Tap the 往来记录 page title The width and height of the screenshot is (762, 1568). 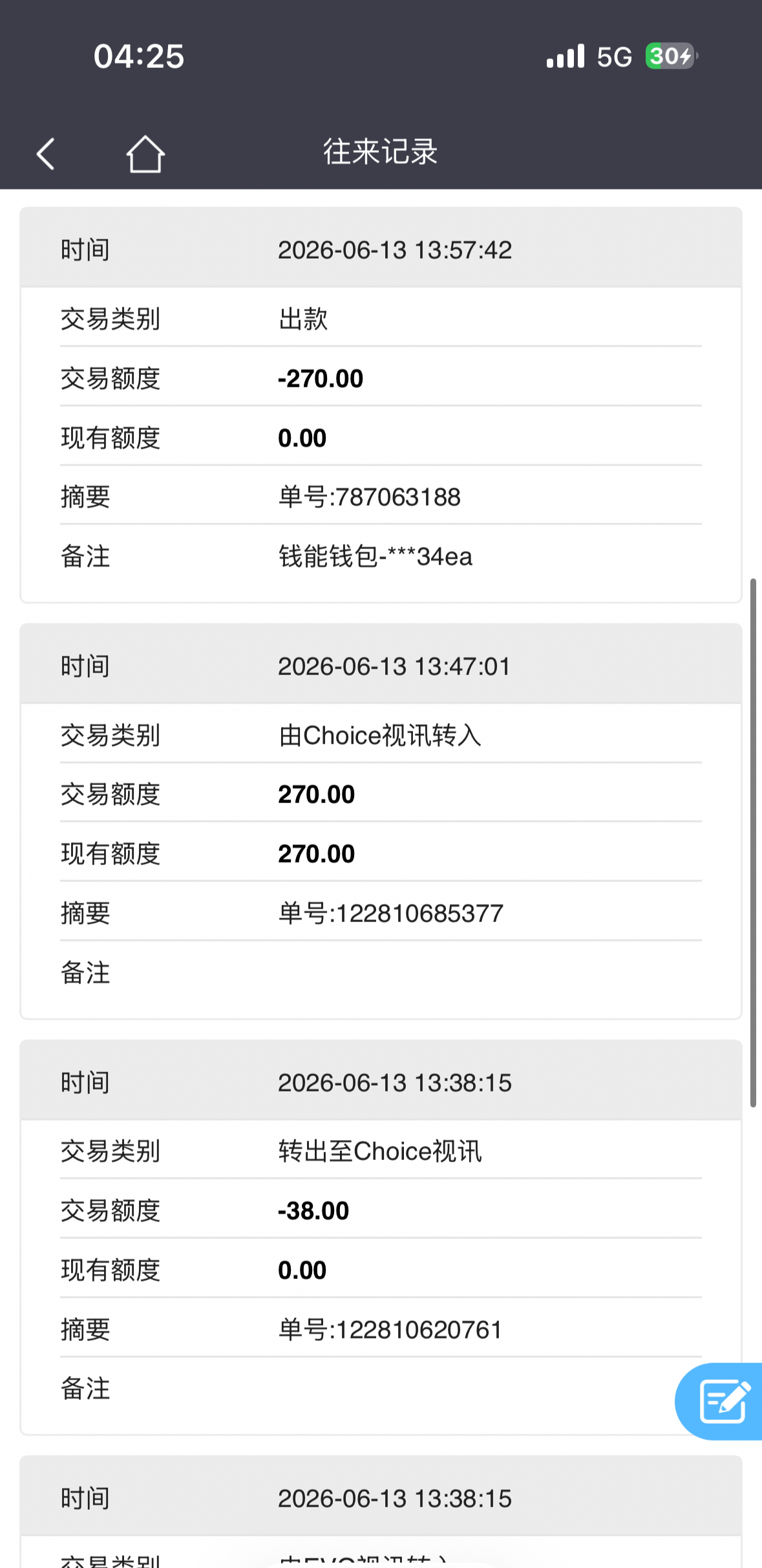[381, 152]
